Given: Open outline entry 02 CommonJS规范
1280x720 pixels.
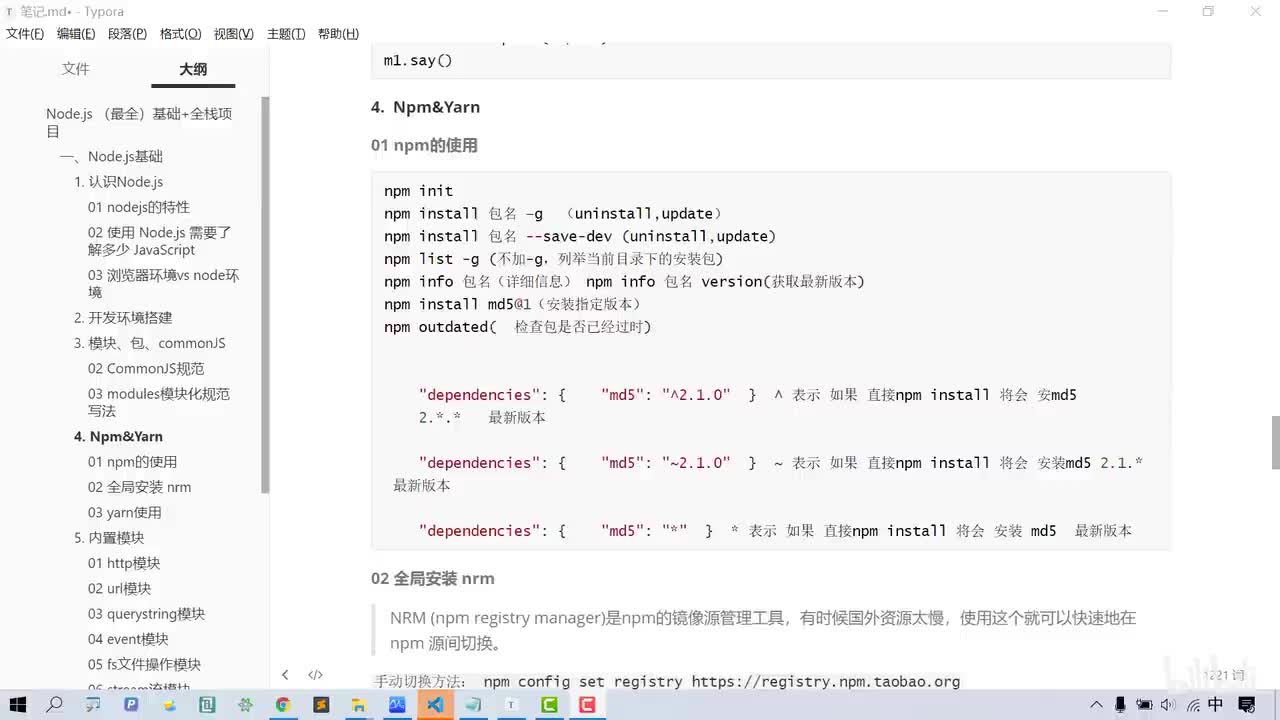Looking at the screenshot, I should (146, 369).
